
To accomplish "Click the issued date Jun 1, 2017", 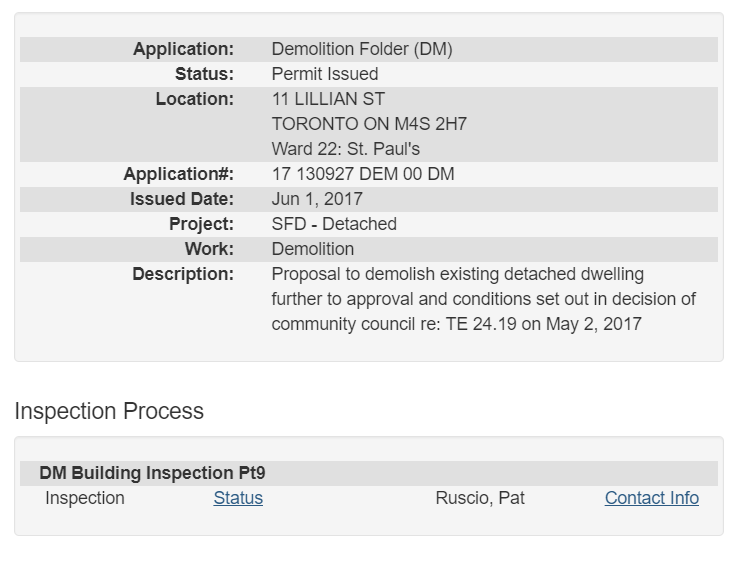I will pos(317,199).
